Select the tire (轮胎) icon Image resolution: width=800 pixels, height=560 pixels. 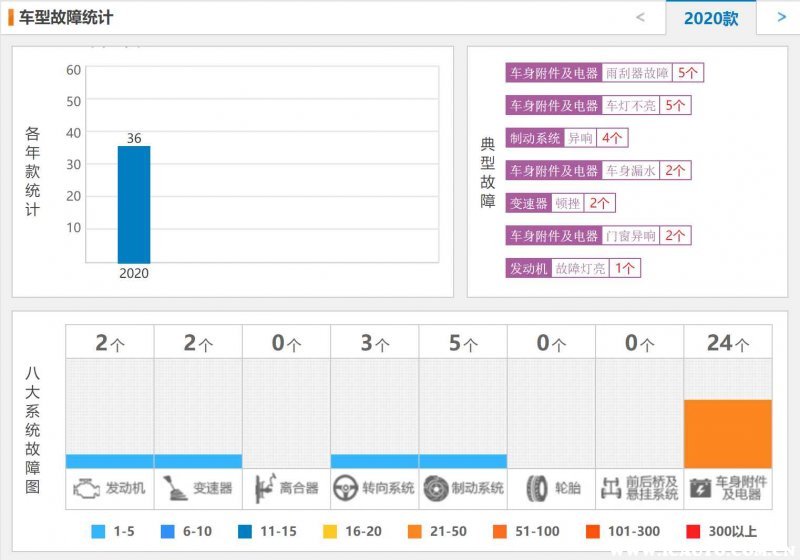[x=535, y=488]
